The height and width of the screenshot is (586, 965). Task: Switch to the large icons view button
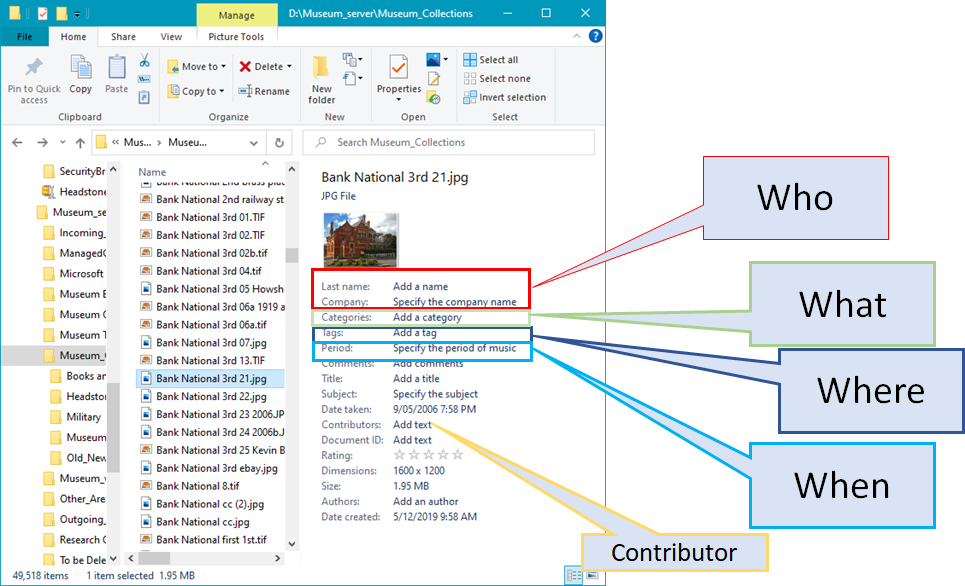coord(592,576)
